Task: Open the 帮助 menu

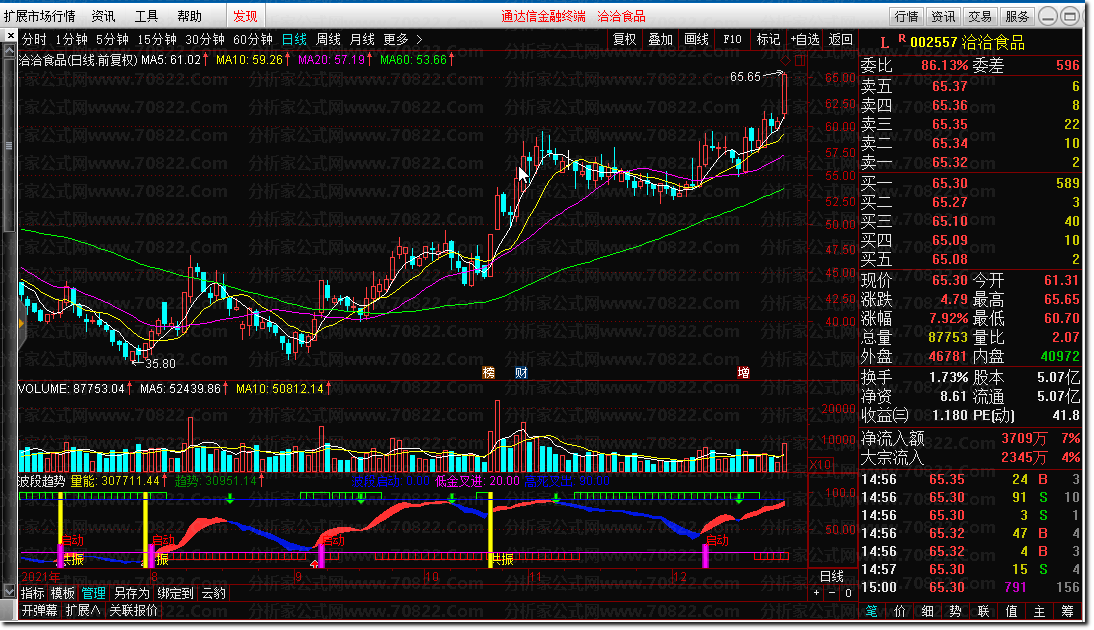Action: coord(189,16)
